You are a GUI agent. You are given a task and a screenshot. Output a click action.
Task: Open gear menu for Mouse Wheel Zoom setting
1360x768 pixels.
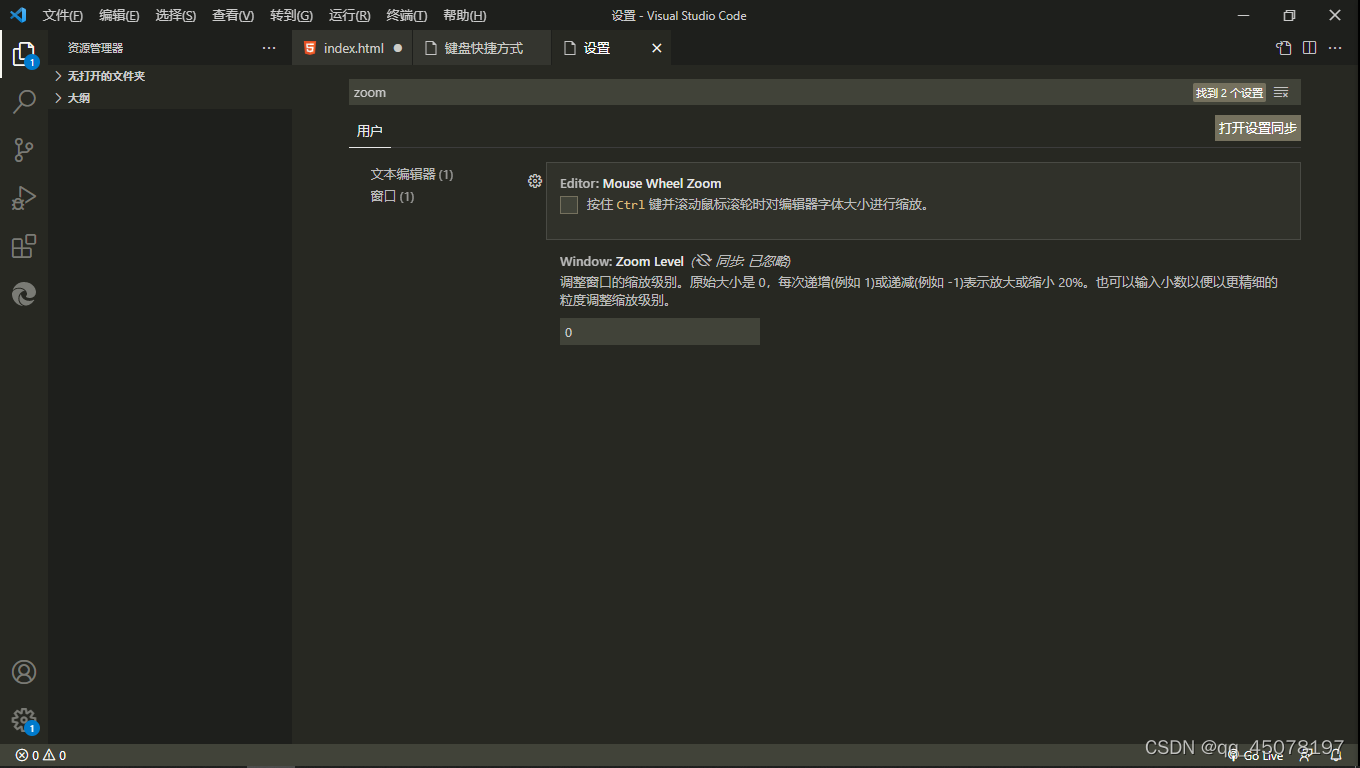tap(535, 181)
